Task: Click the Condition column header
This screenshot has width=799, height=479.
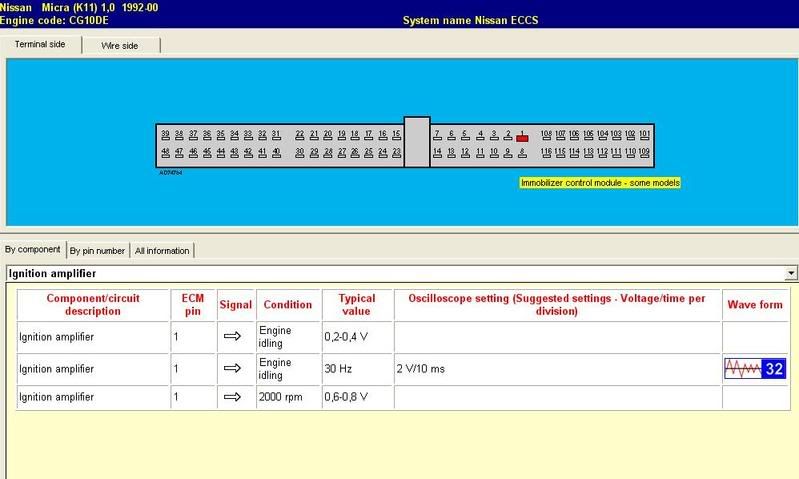Action: click(x=288, y=304)
